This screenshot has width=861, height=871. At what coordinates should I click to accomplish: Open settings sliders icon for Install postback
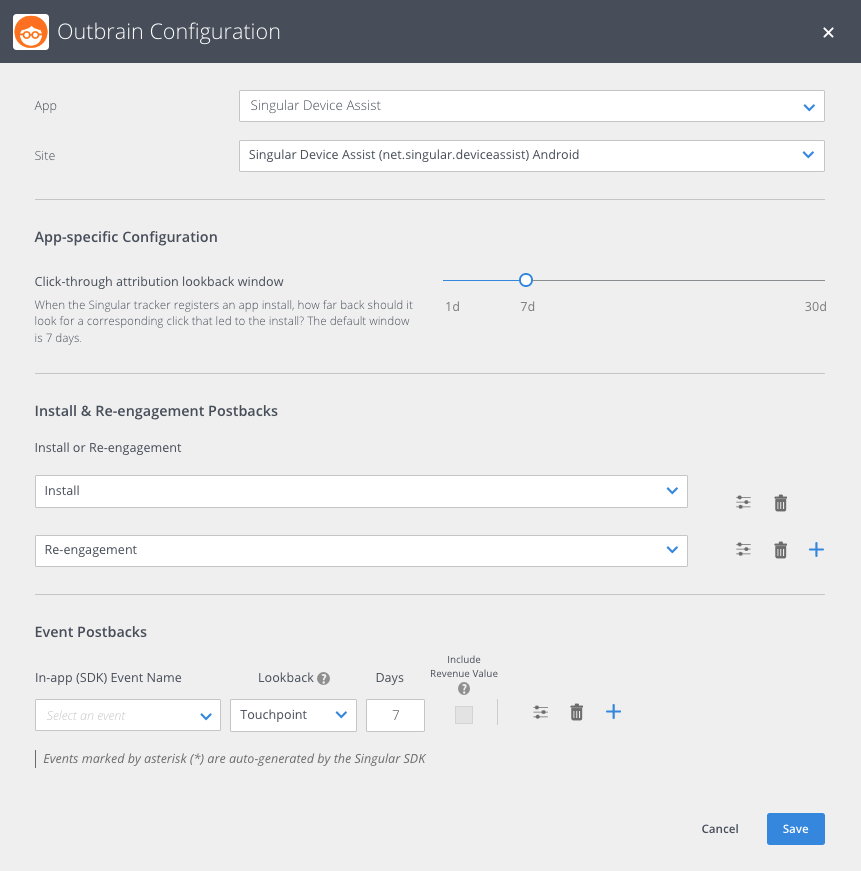click(x=743, y=503)
